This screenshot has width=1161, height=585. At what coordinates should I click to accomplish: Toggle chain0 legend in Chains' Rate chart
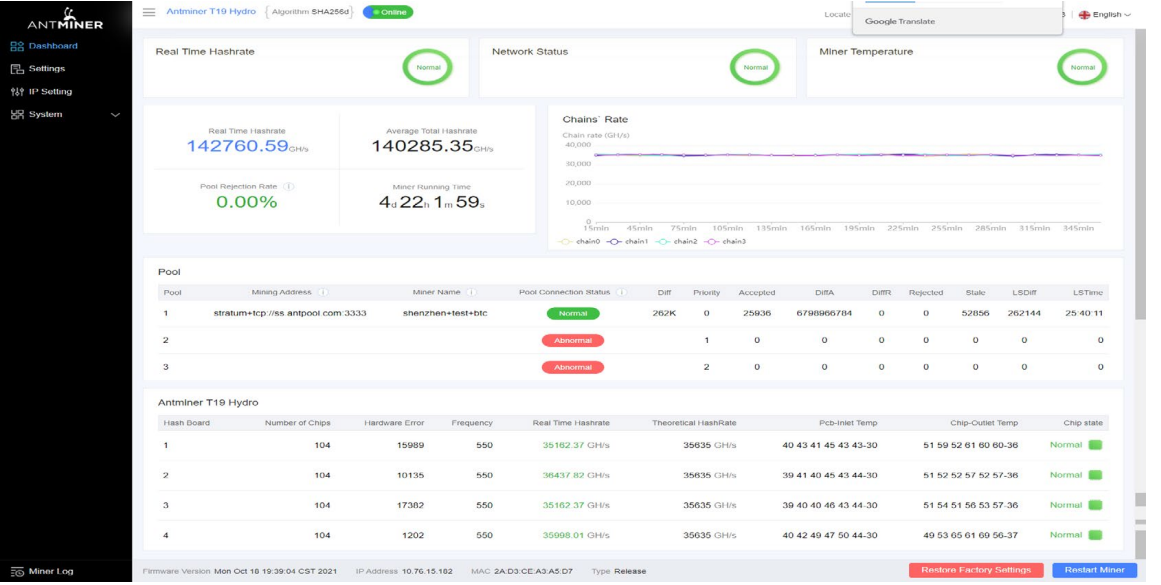click(580, 241)
